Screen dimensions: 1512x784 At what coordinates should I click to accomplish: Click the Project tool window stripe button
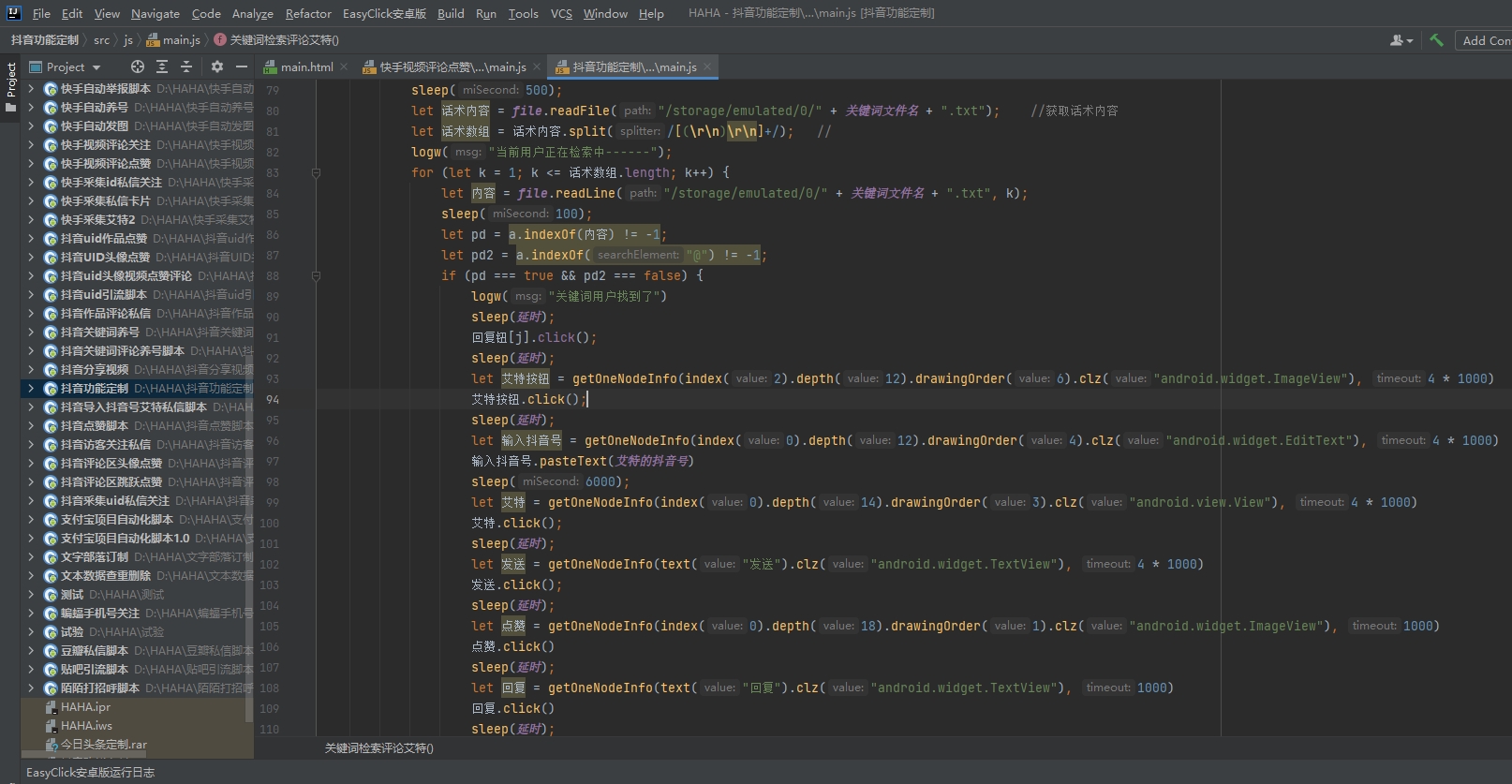click(x=11, y=87)
